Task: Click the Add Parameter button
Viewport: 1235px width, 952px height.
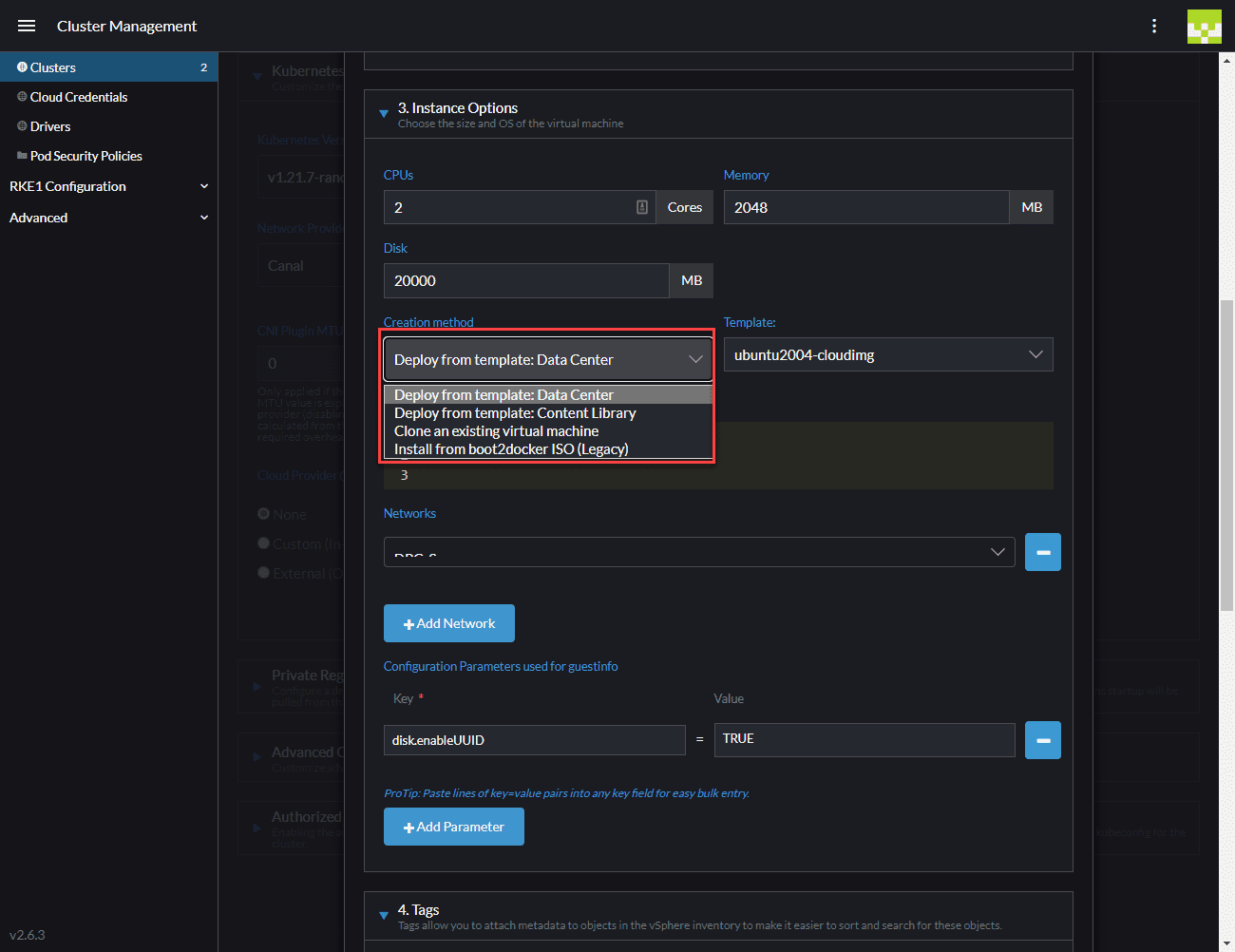Action: click(453, 827)
